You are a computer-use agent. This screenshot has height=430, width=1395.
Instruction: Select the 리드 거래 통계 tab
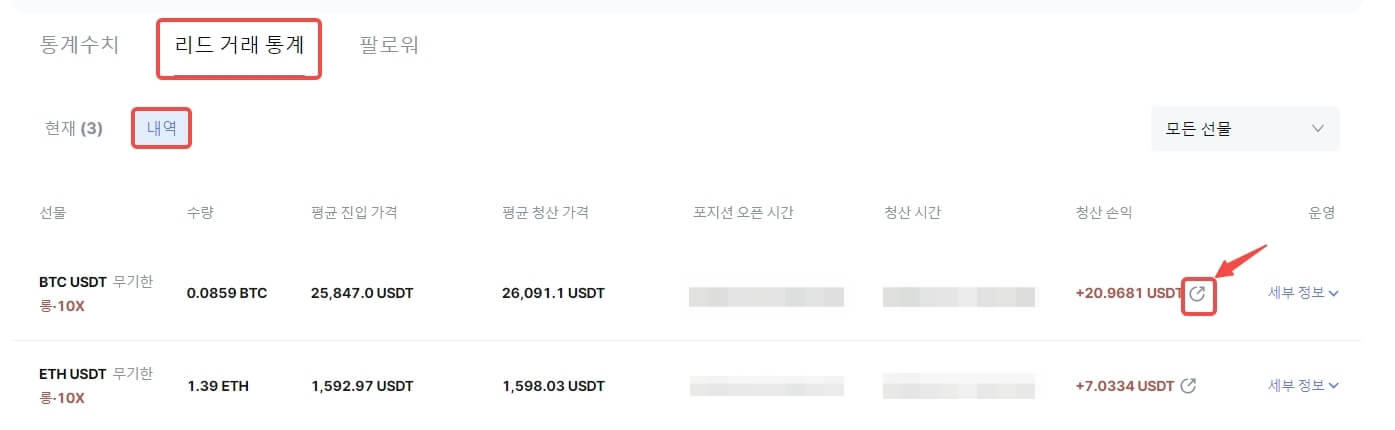tap(239, 46)
